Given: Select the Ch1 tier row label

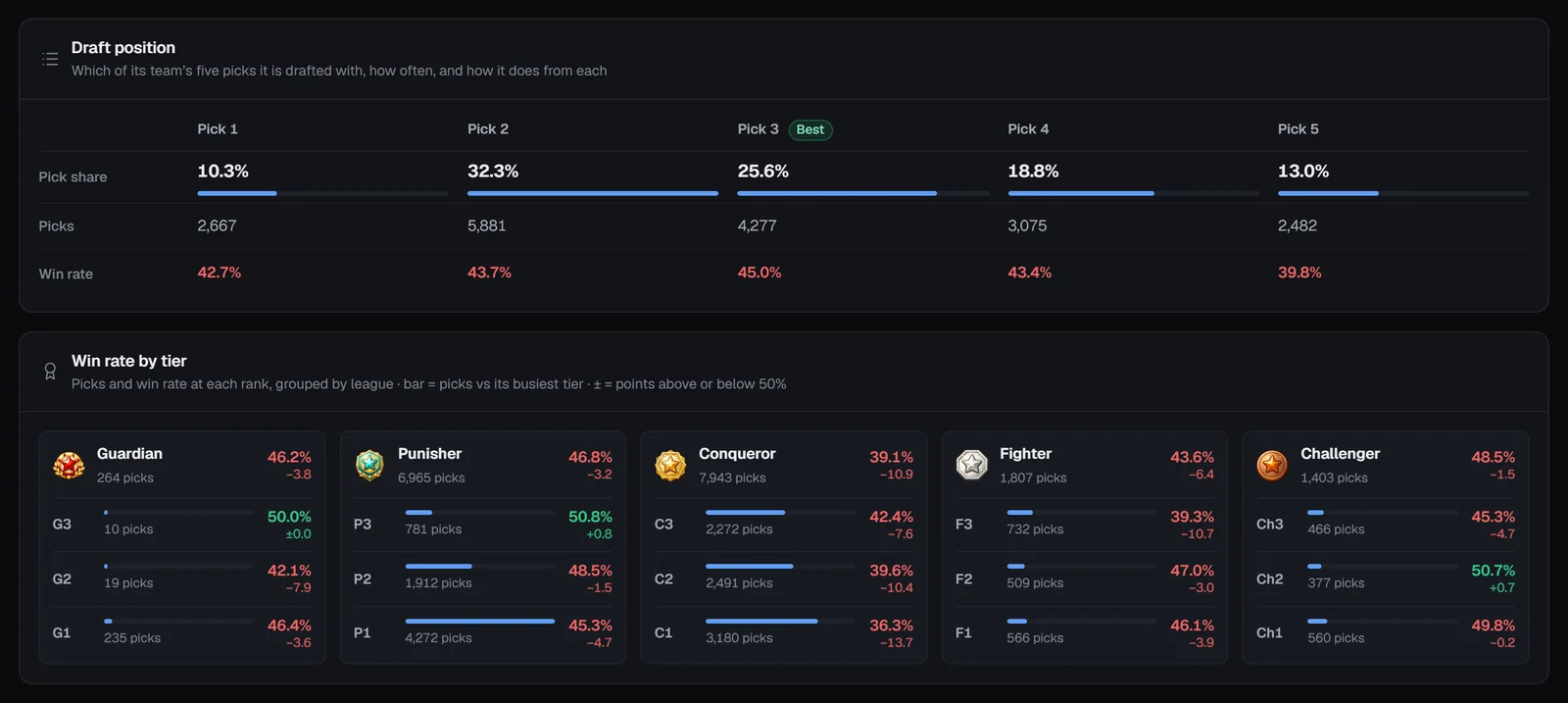Looking at the screenshot, I should pyautogui.click(x=1269, y=633).
